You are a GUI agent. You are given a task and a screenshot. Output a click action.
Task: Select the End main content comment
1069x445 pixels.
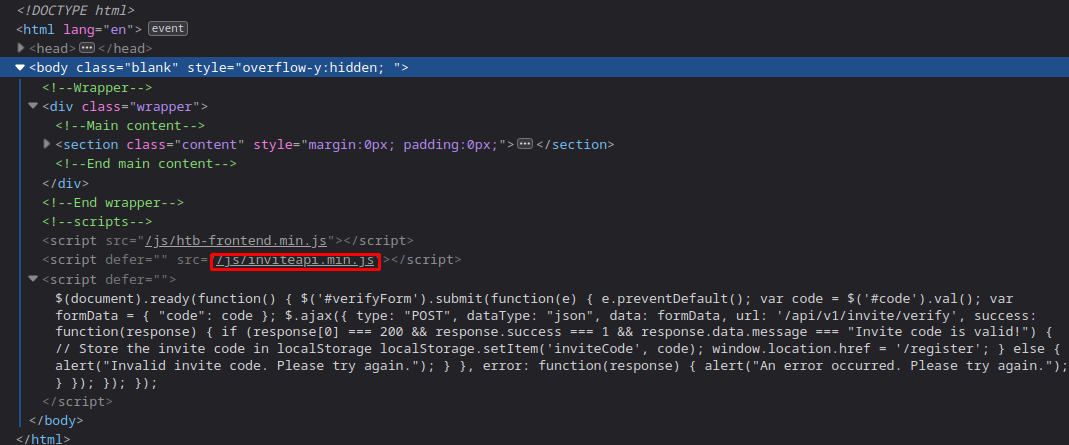(146, 164)
